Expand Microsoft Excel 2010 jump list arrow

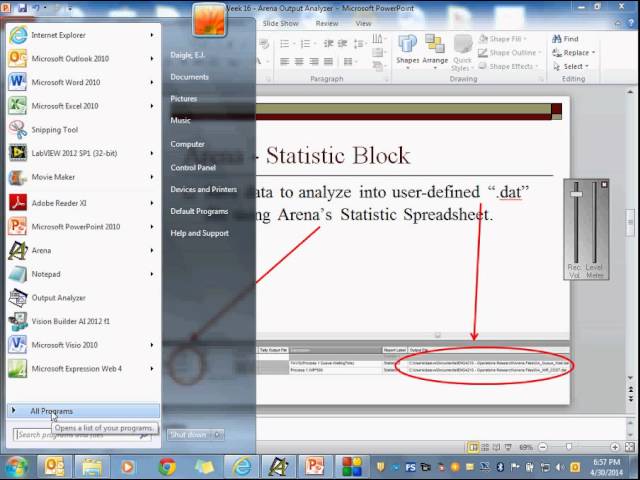click(152, 106)
